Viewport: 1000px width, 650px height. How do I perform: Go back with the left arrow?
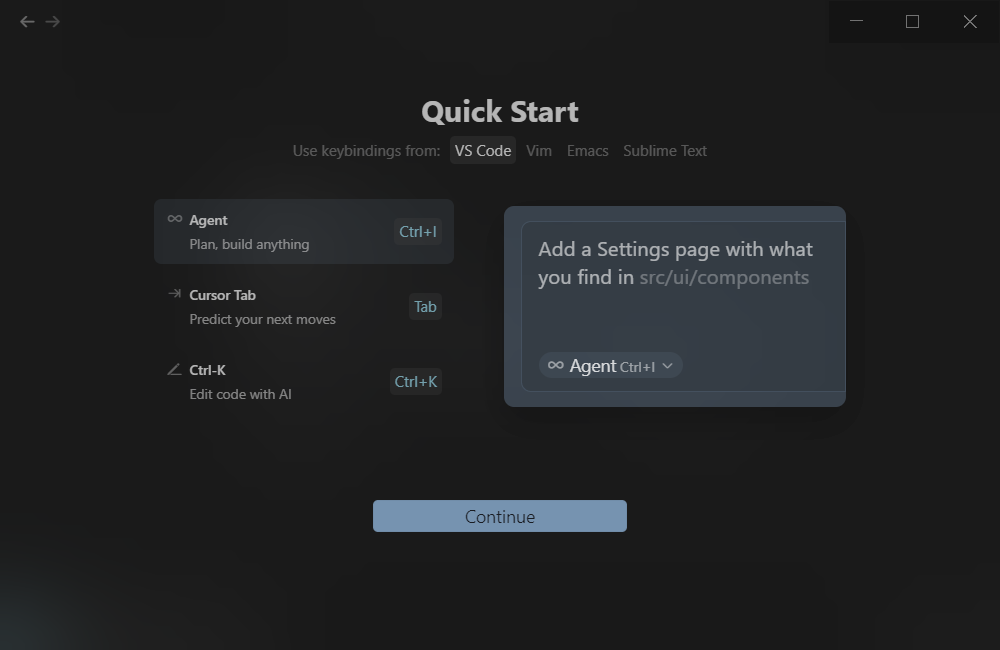pos(27,22)
